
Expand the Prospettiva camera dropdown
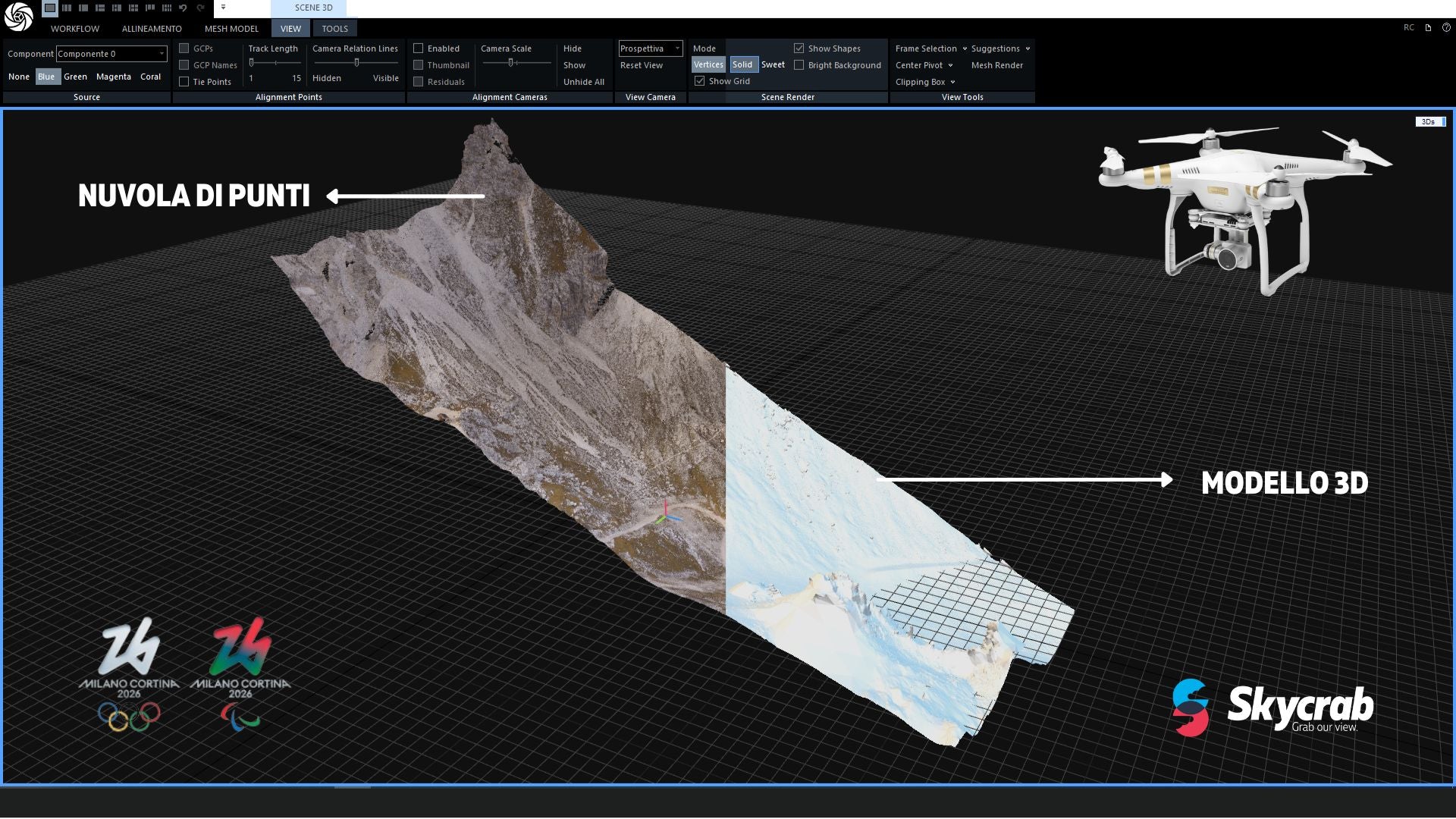(651, 49)
